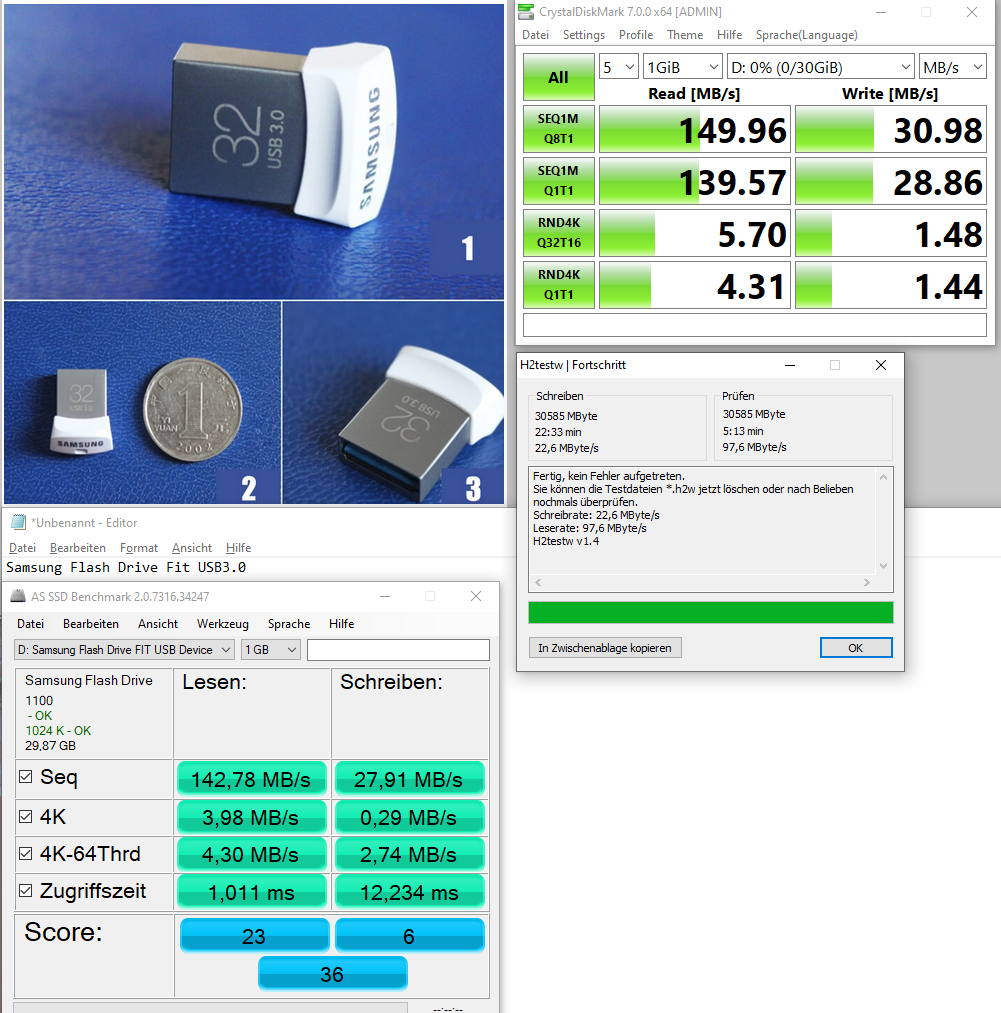The width and height of the screenshot is (1001, 1013).
Task: Open Ansicht menu in AS SSD Benchmark
Action: click(158, 623)
